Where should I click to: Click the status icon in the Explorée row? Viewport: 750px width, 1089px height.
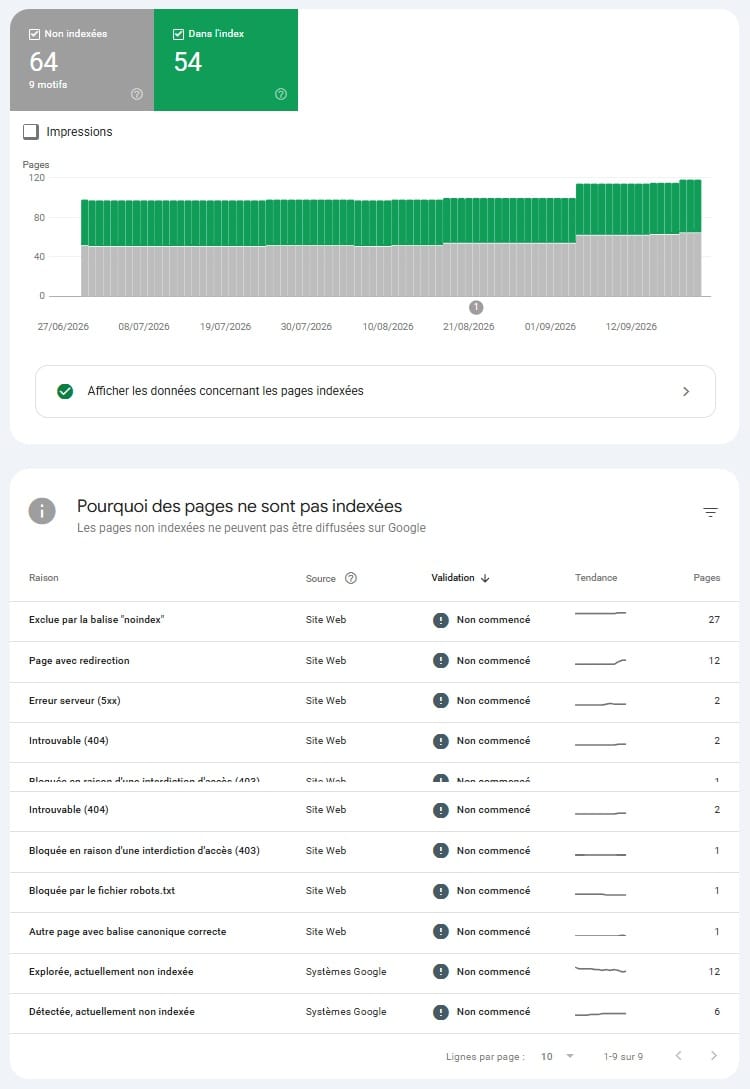pos(440,972)
